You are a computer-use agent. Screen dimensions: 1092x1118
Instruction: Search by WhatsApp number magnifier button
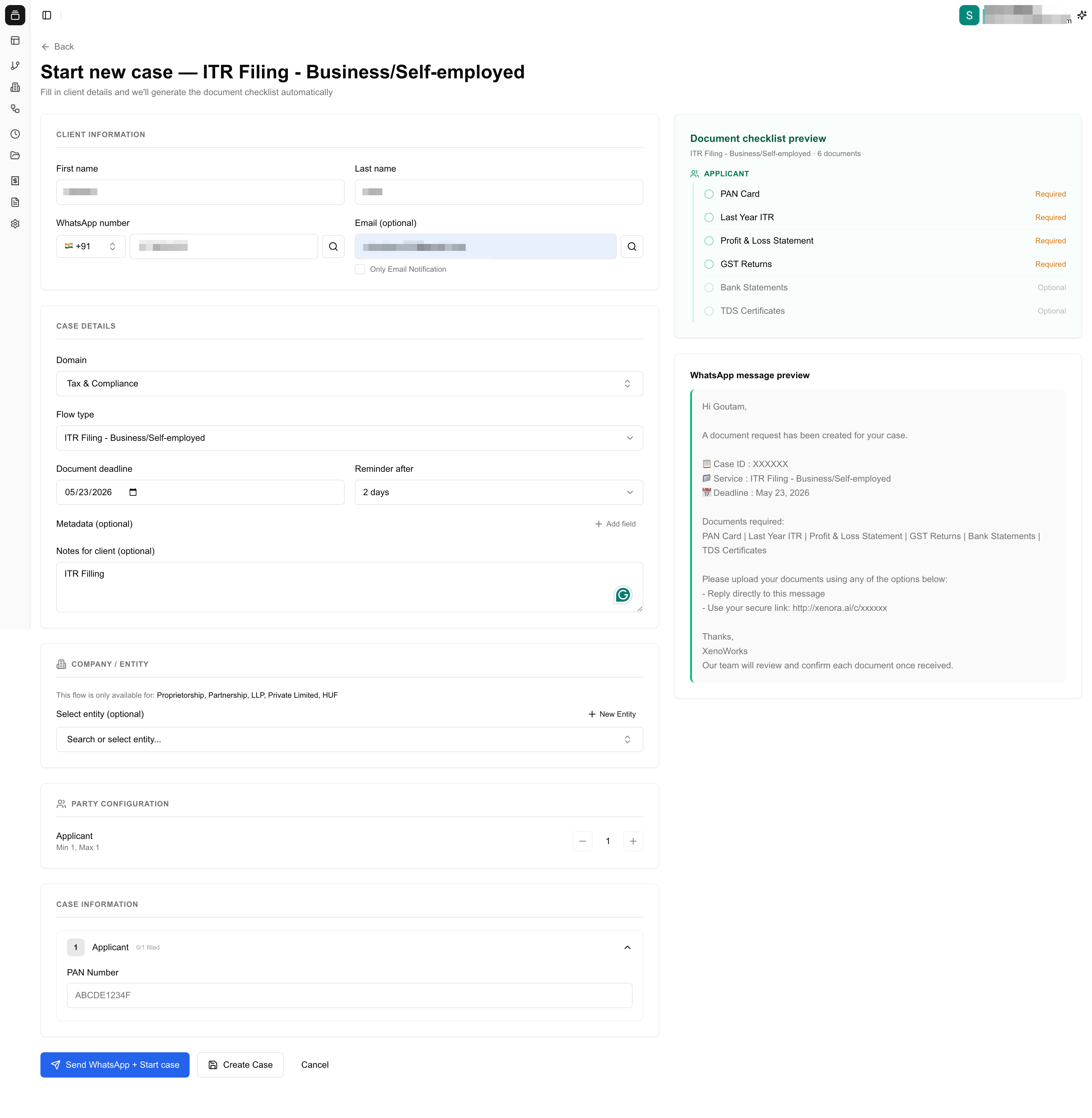coord(333,247)
